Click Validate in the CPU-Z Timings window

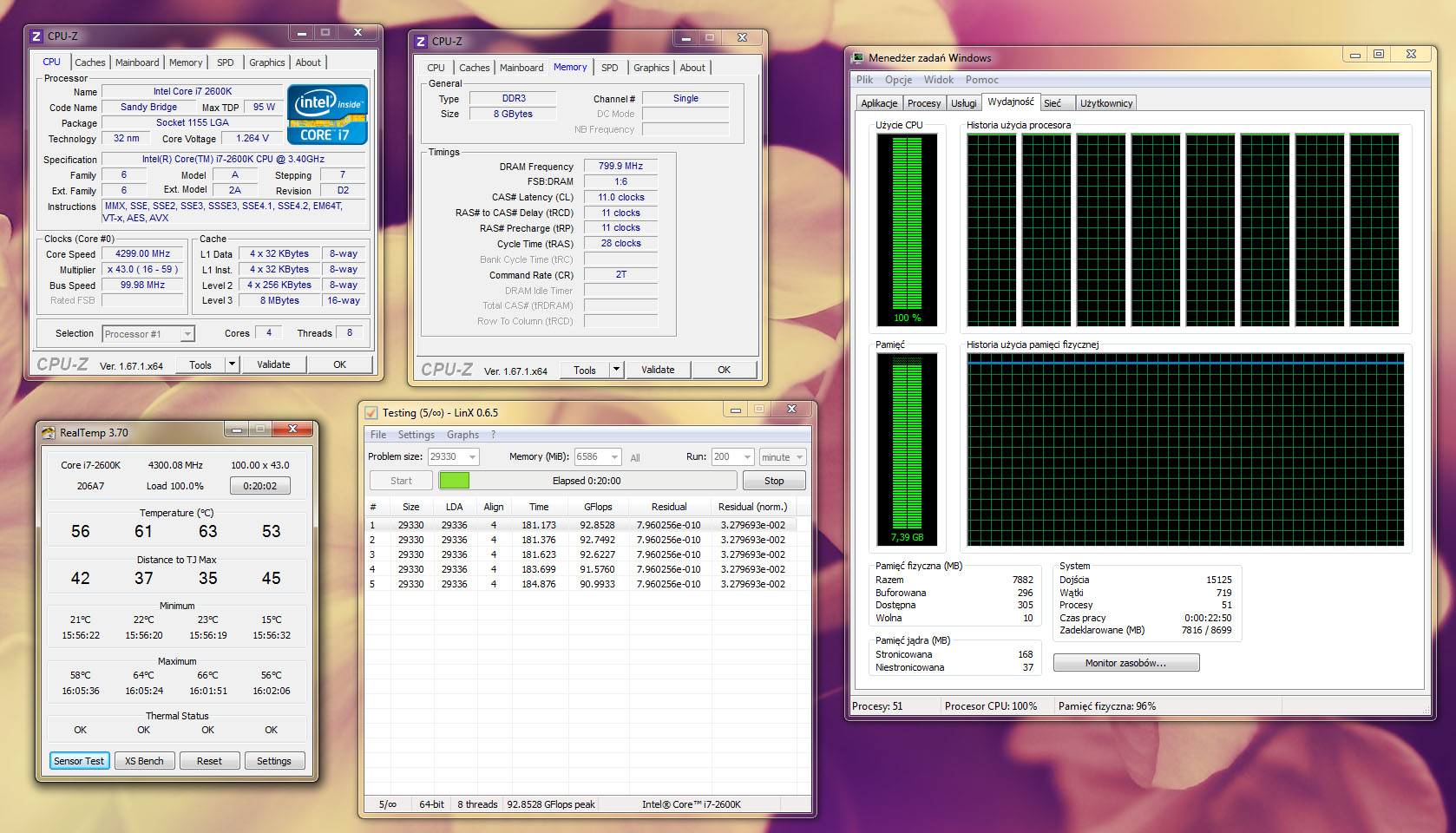click(x=658, y=371)
